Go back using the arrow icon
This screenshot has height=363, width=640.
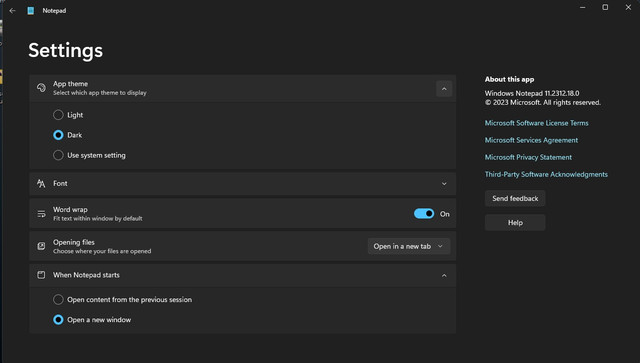coord(12,11)
